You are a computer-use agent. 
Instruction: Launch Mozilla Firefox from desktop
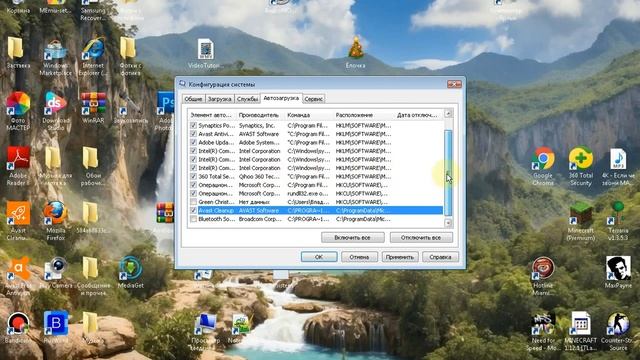click(x=56, y=221)
